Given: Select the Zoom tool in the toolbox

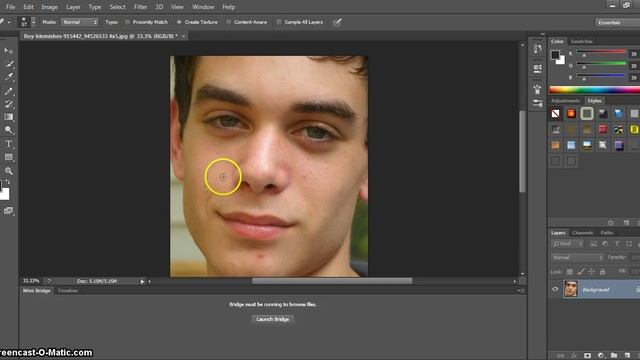Looking at the screenshot, I should pyautogui.click(x=8, y=171).
